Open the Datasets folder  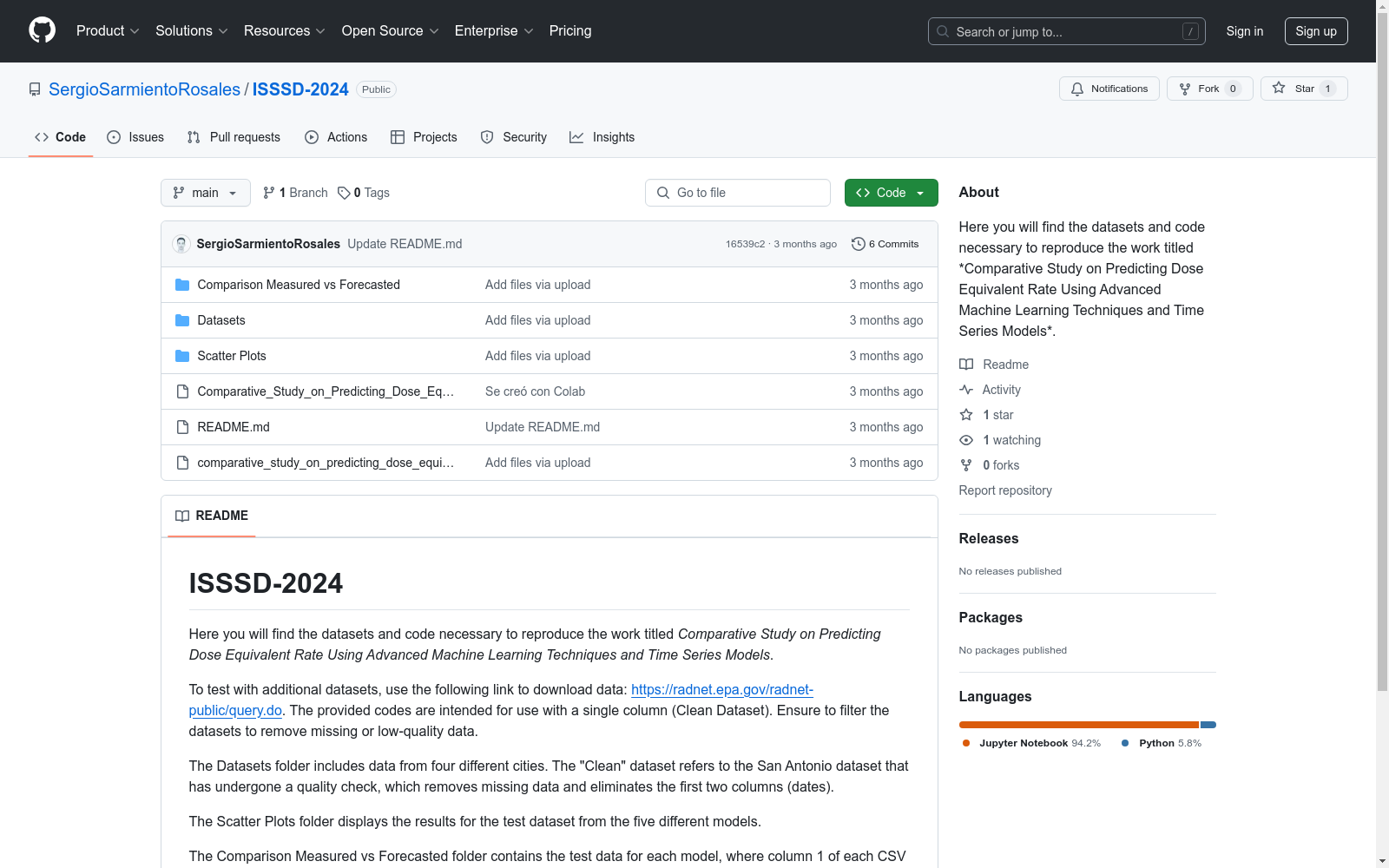pos(221,320)
